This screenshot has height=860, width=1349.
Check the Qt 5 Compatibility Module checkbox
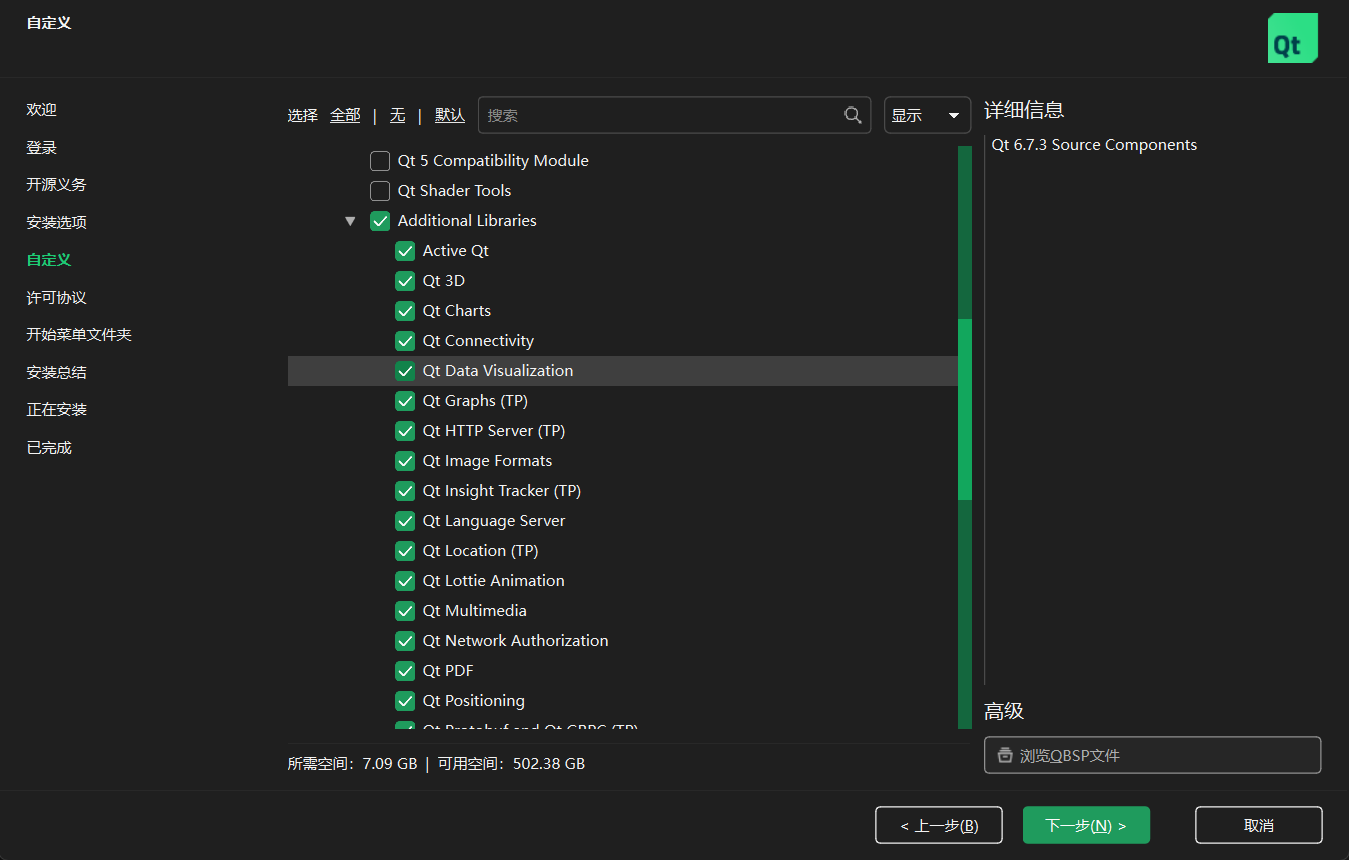click(x=380, y=161)
